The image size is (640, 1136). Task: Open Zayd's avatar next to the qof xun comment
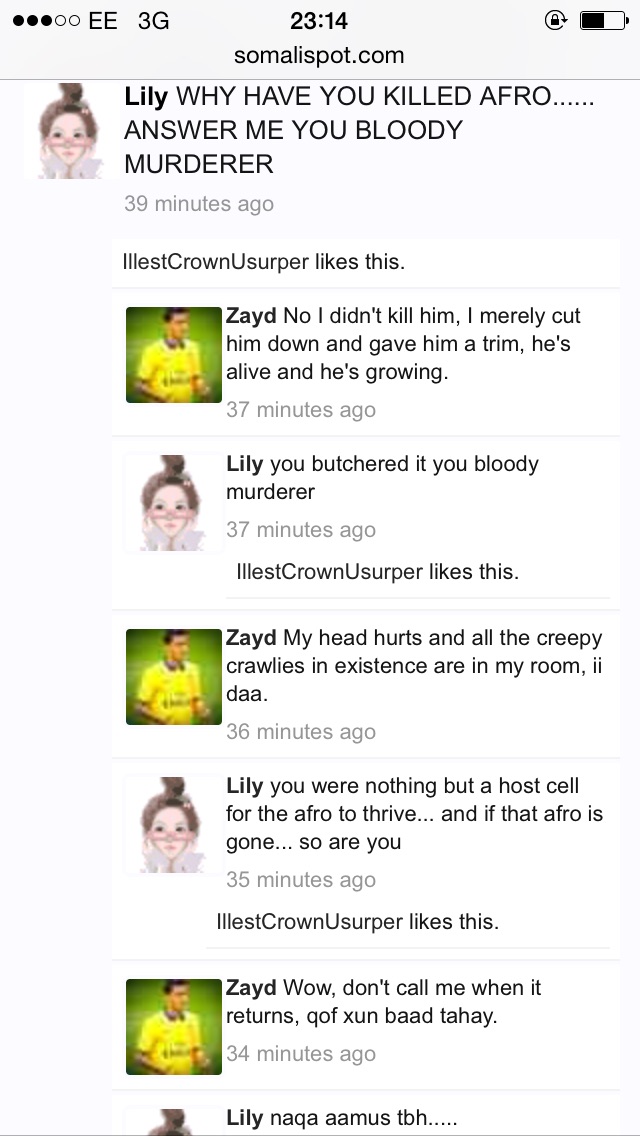pos(174,1027)
